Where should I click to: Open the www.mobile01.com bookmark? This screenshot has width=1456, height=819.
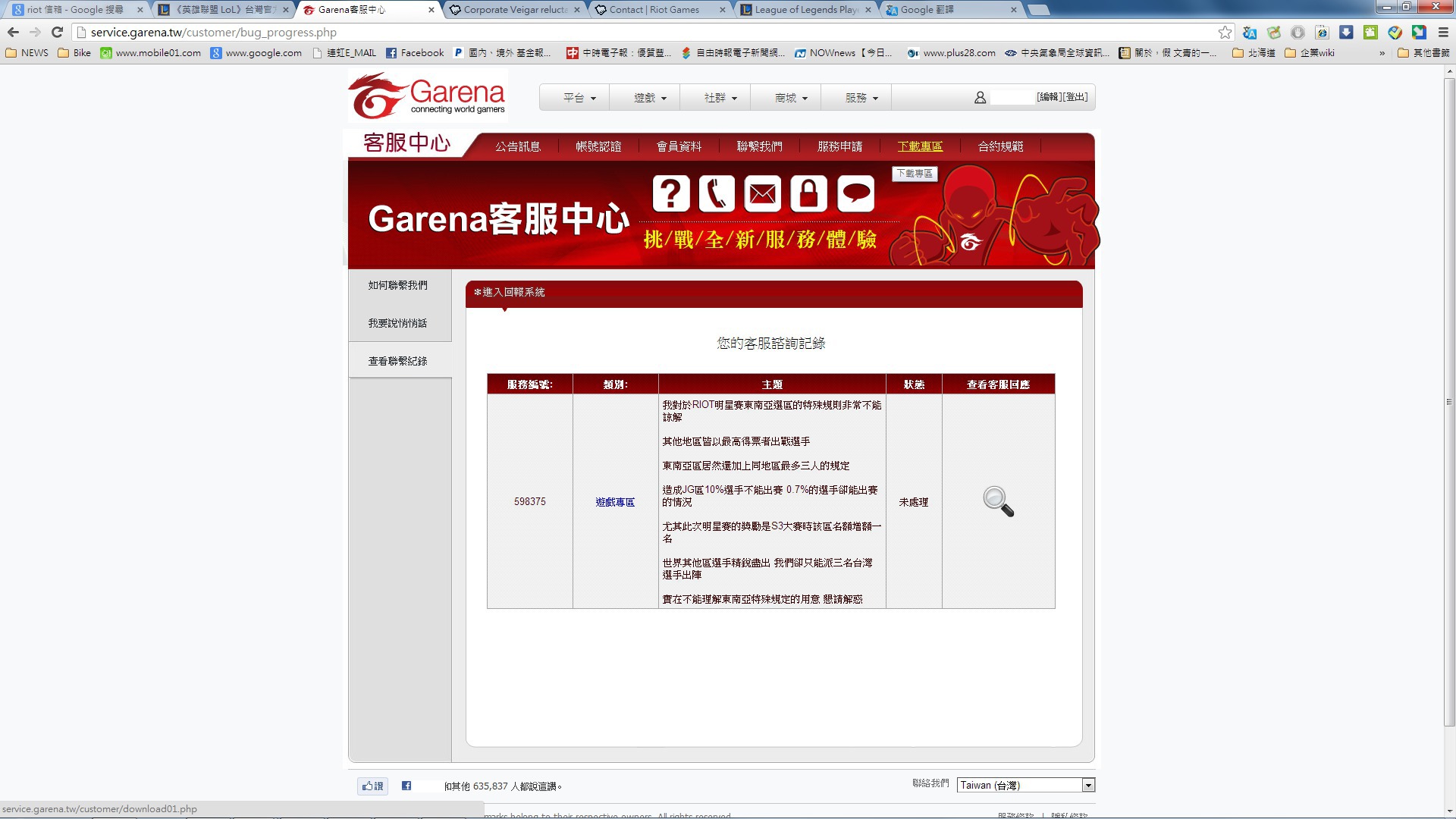(151, 53)
